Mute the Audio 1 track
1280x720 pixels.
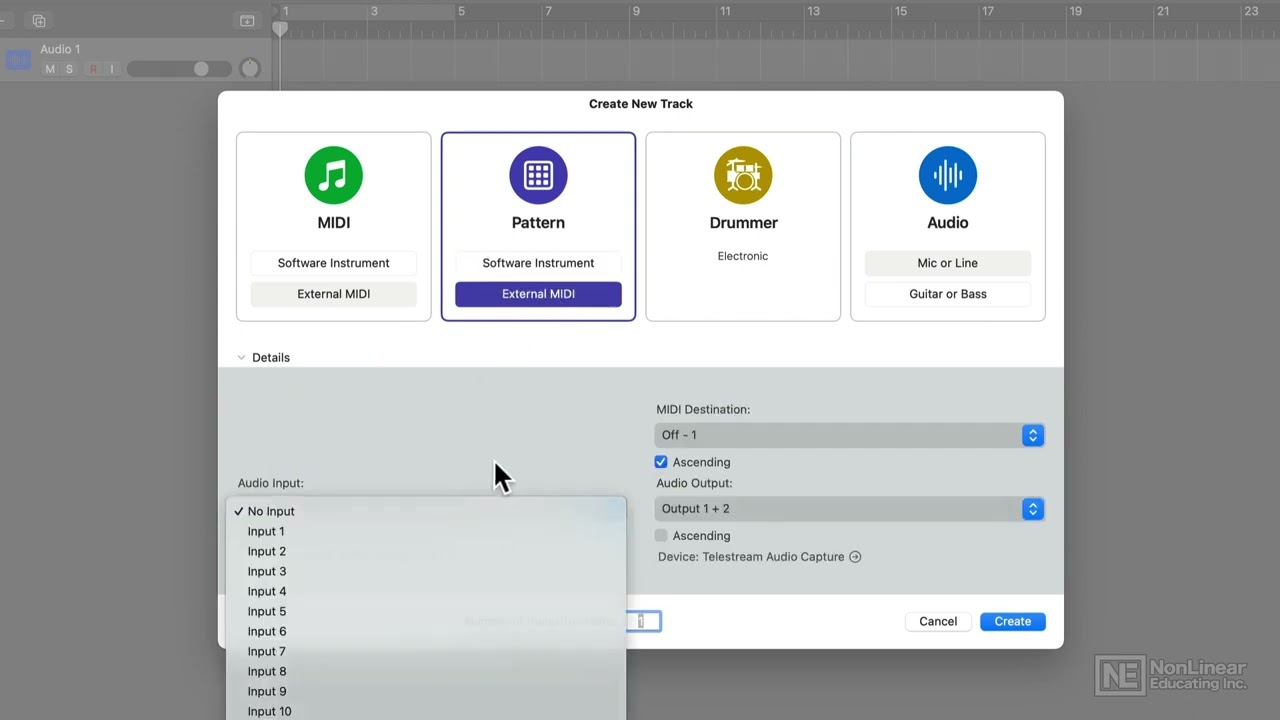click(x=50, y=69)
